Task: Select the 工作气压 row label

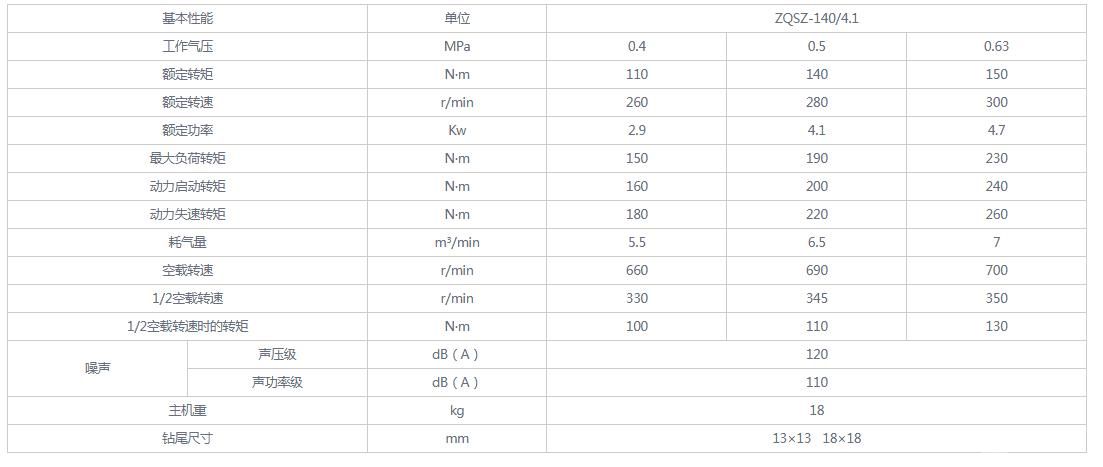Action: point(187,46)
